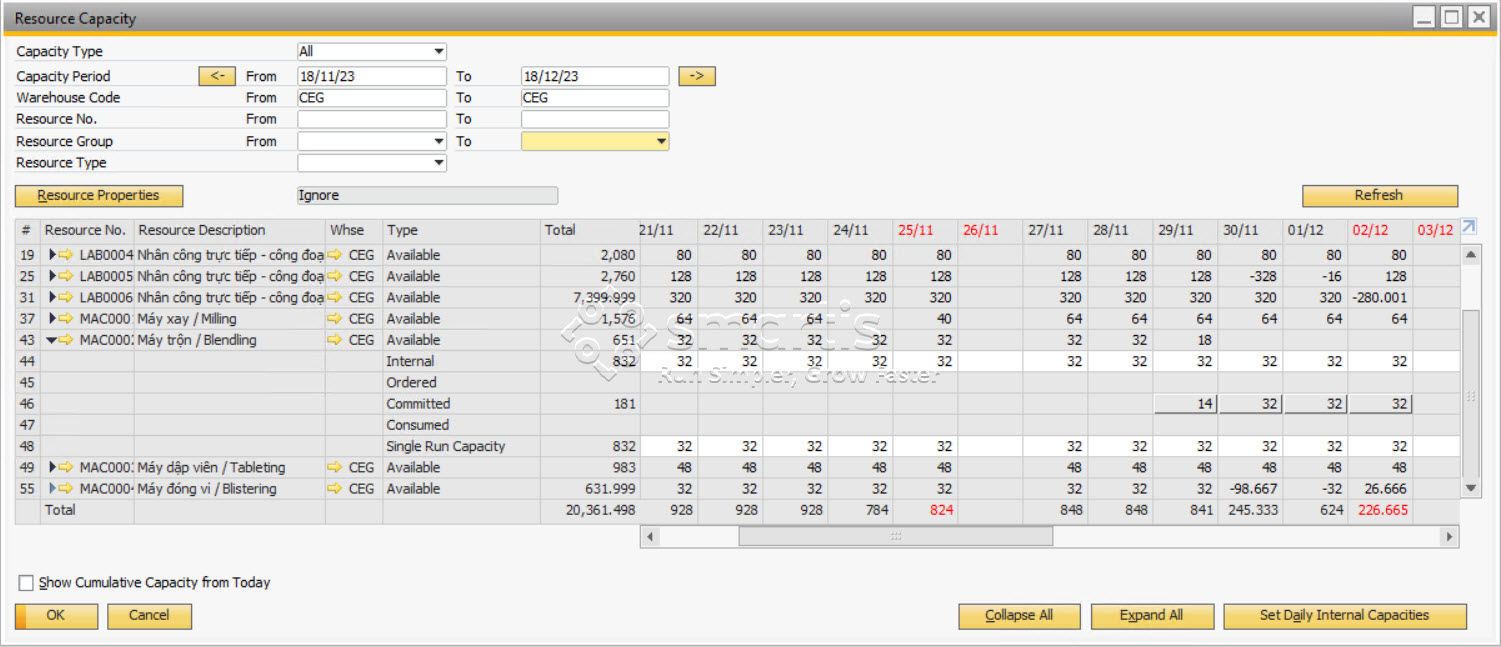Click the Total column header

pyautogui.click(x=589, y=230)
